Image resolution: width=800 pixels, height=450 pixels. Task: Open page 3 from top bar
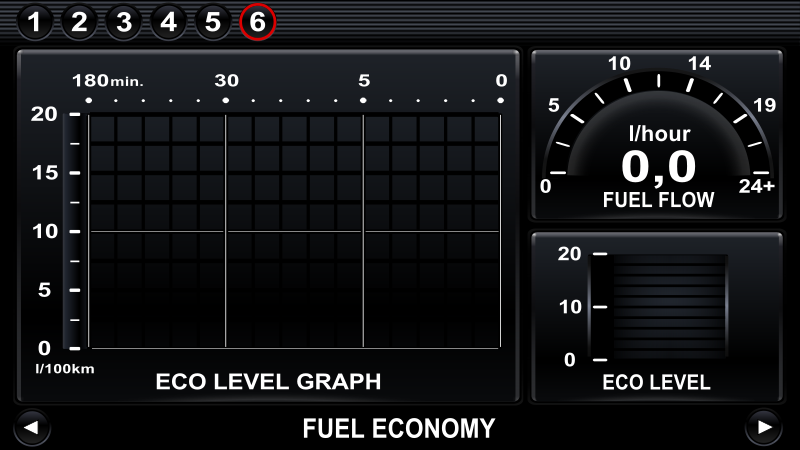tap(124, 22)
